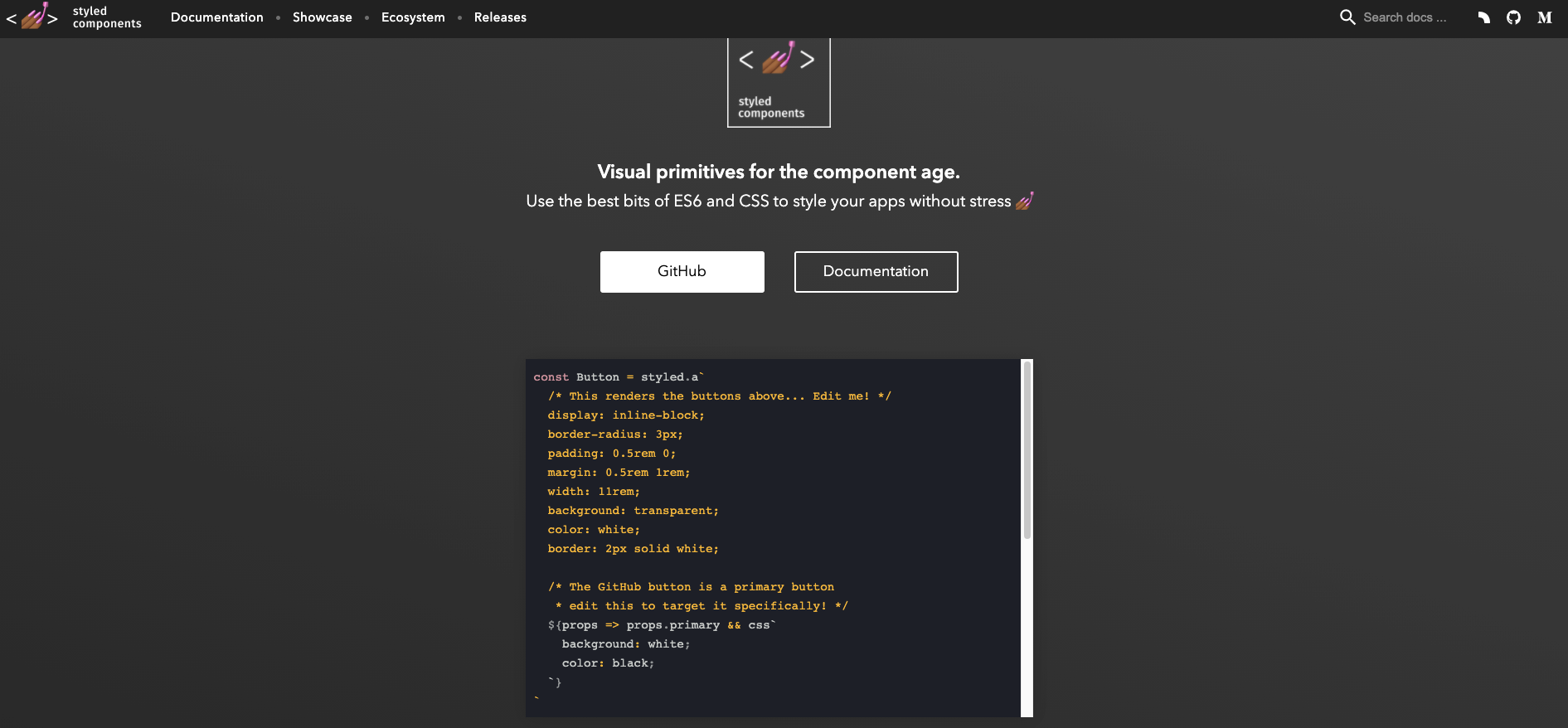The height and width of the screenshot is (728, 1568).
Task: Click the 'The GitHub button is a primary button' comment
Action: [x=692, y=587]
